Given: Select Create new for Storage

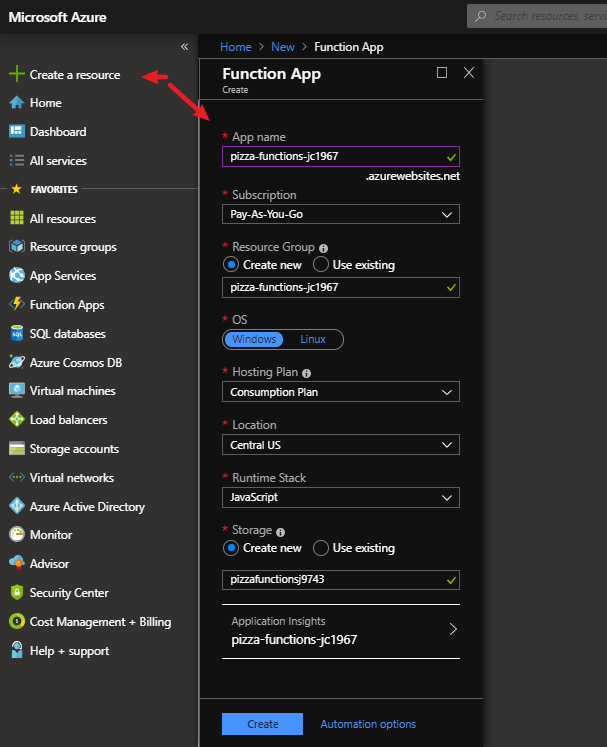Looking at the screenshot, I should tap(231, 548).
